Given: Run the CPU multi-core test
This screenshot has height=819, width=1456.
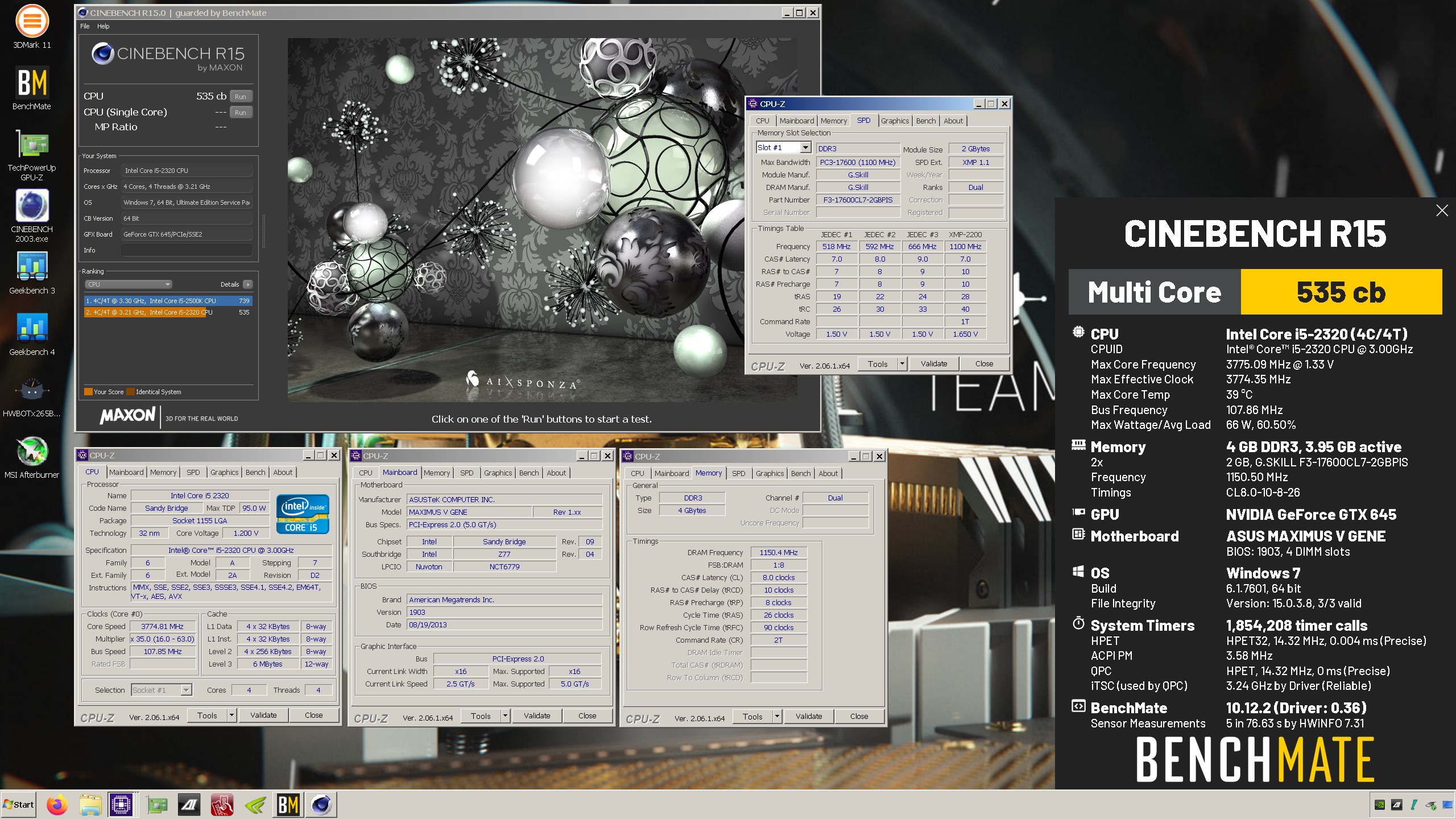Looking at the screenshot, I should coord(241,97).
